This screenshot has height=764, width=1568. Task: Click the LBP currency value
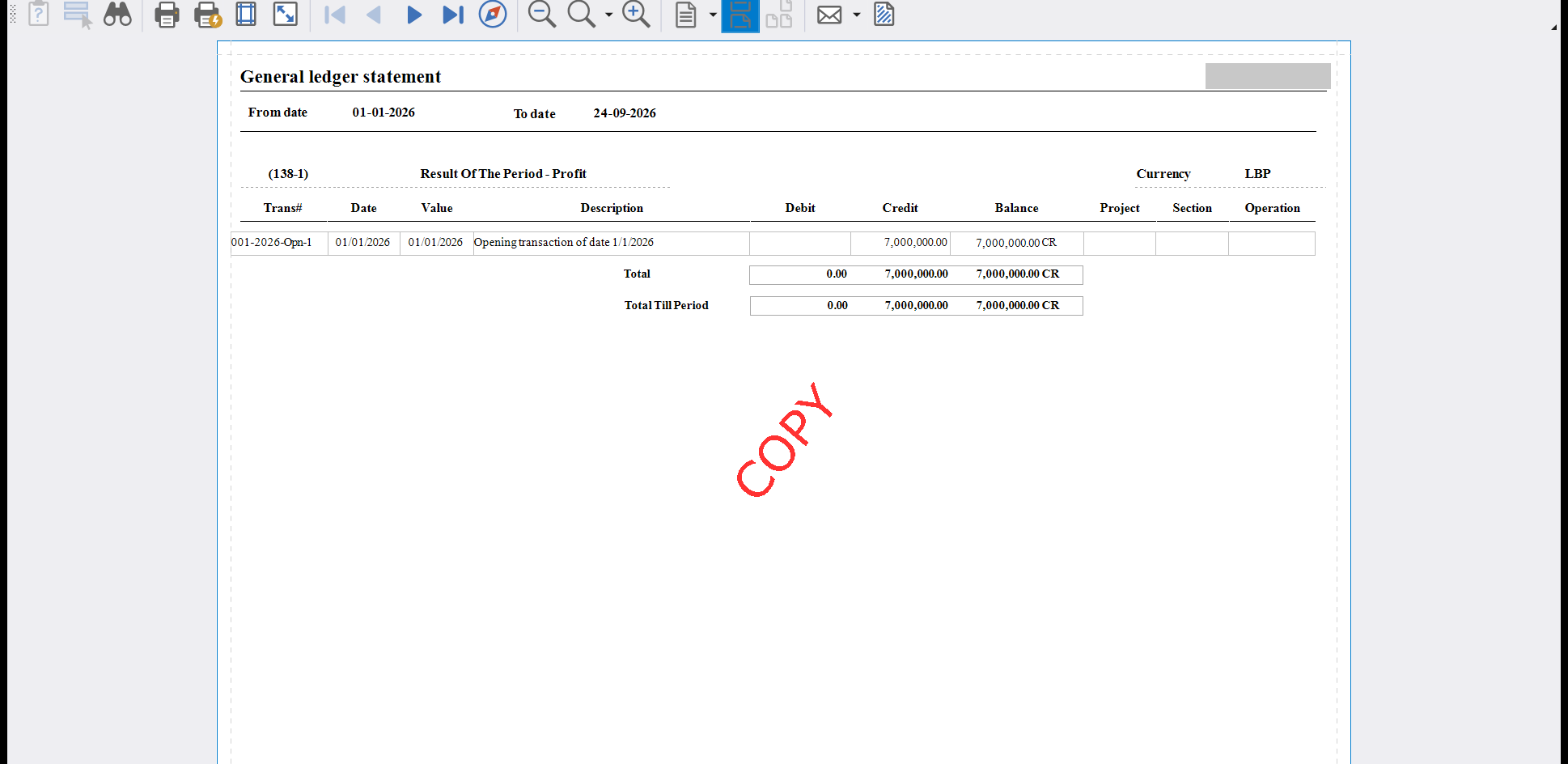1257,174
